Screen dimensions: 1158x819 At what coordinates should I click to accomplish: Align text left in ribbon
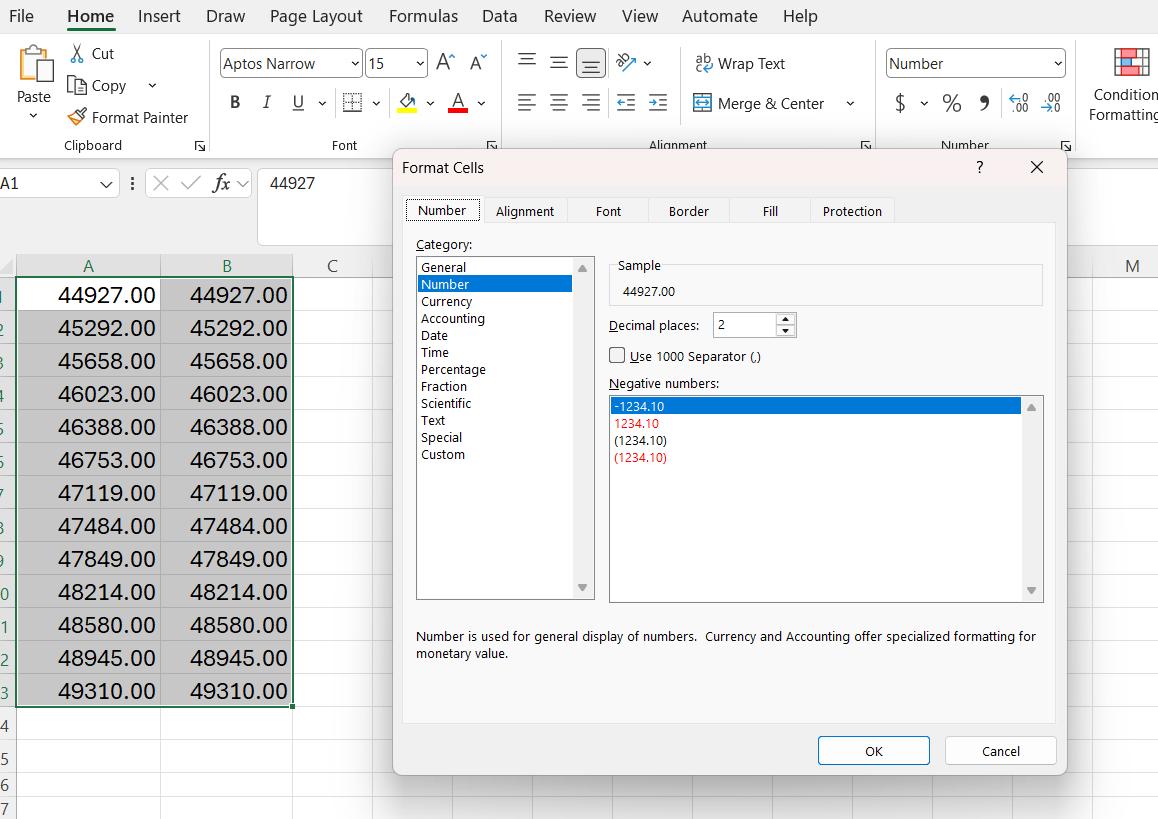click(x=527, y=103)
